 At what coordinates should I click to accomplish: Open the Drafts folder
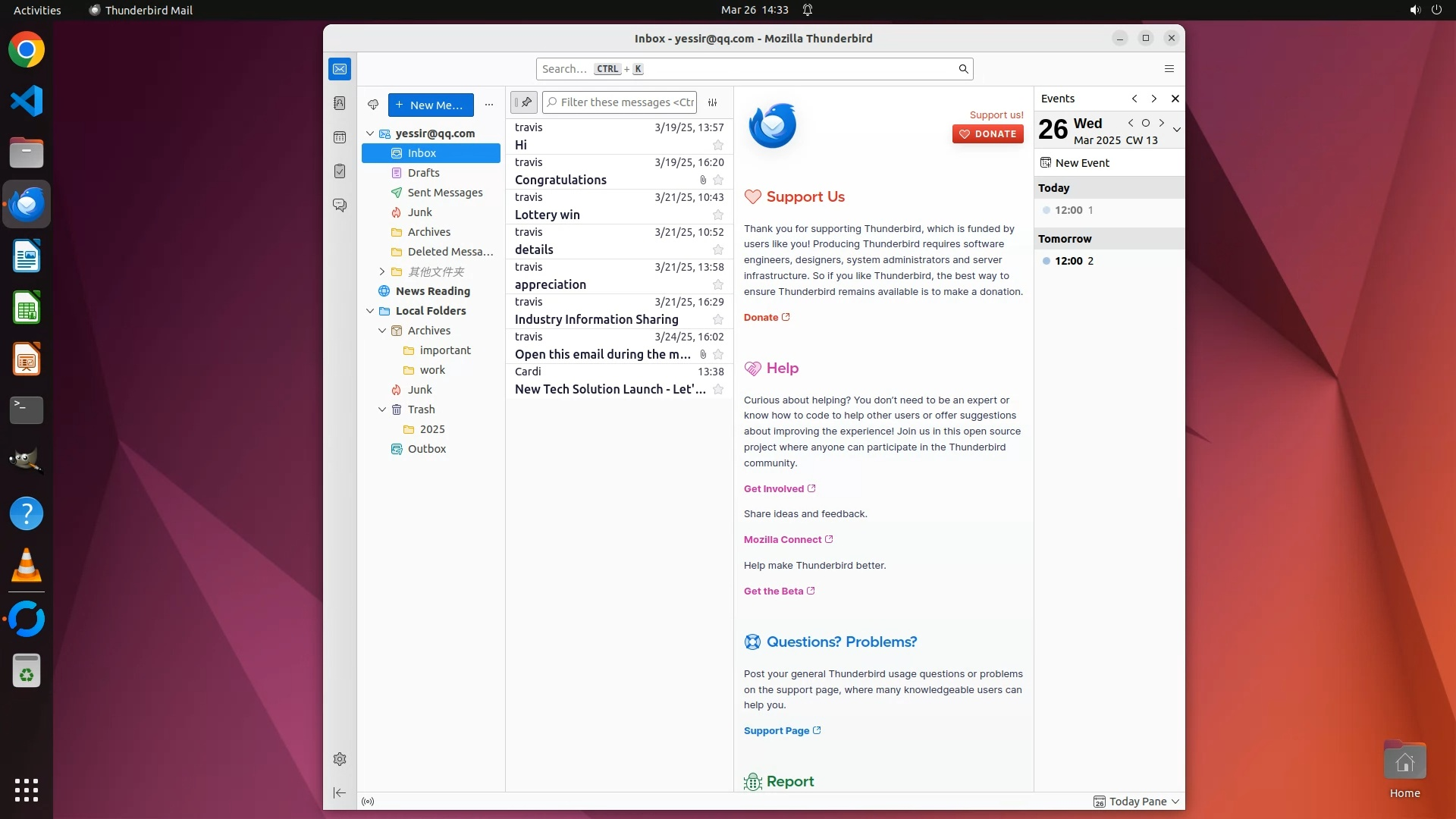point(423,173)
